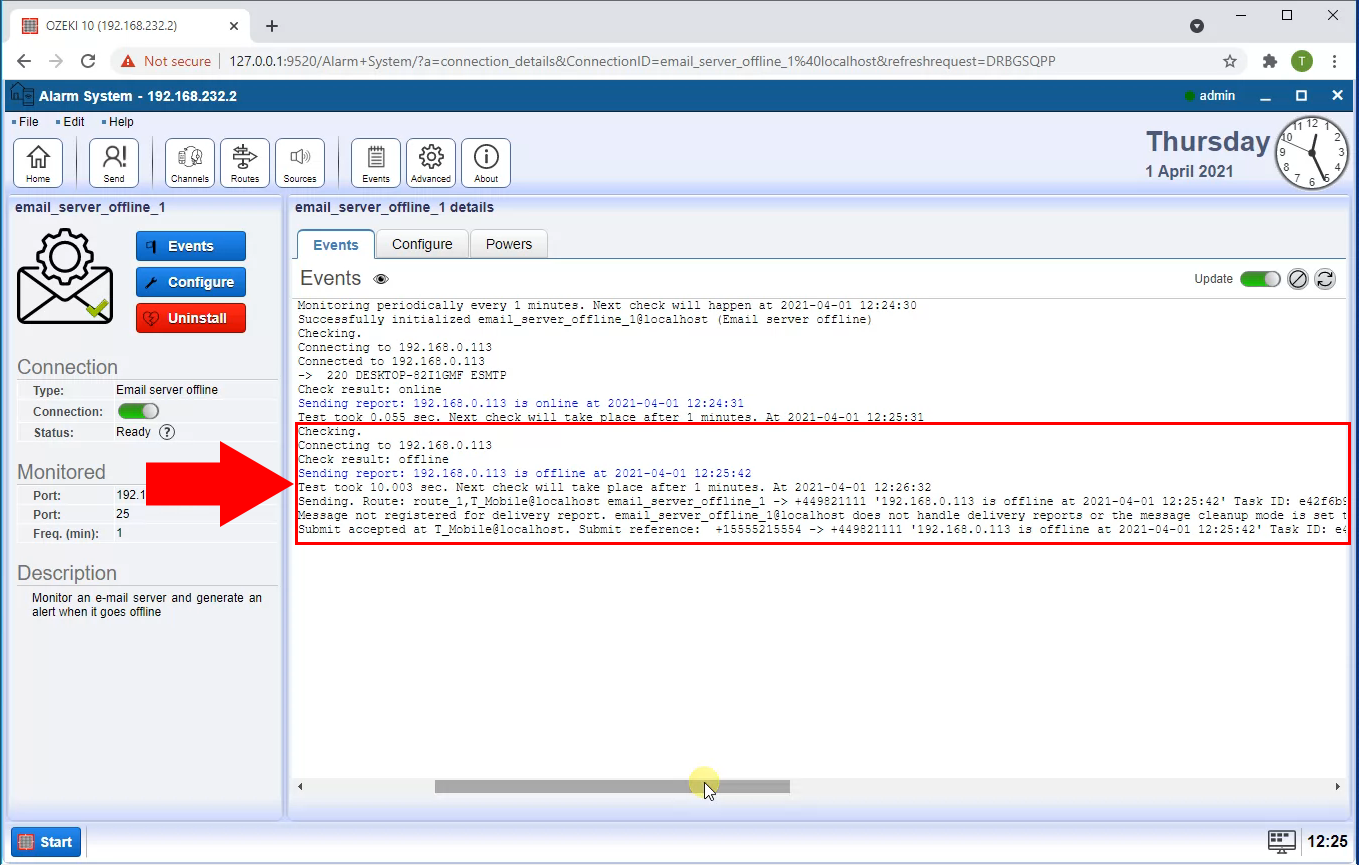1359x865 pixels.
Task: Click the analog clock widget
Action: tap(1312, 153)
